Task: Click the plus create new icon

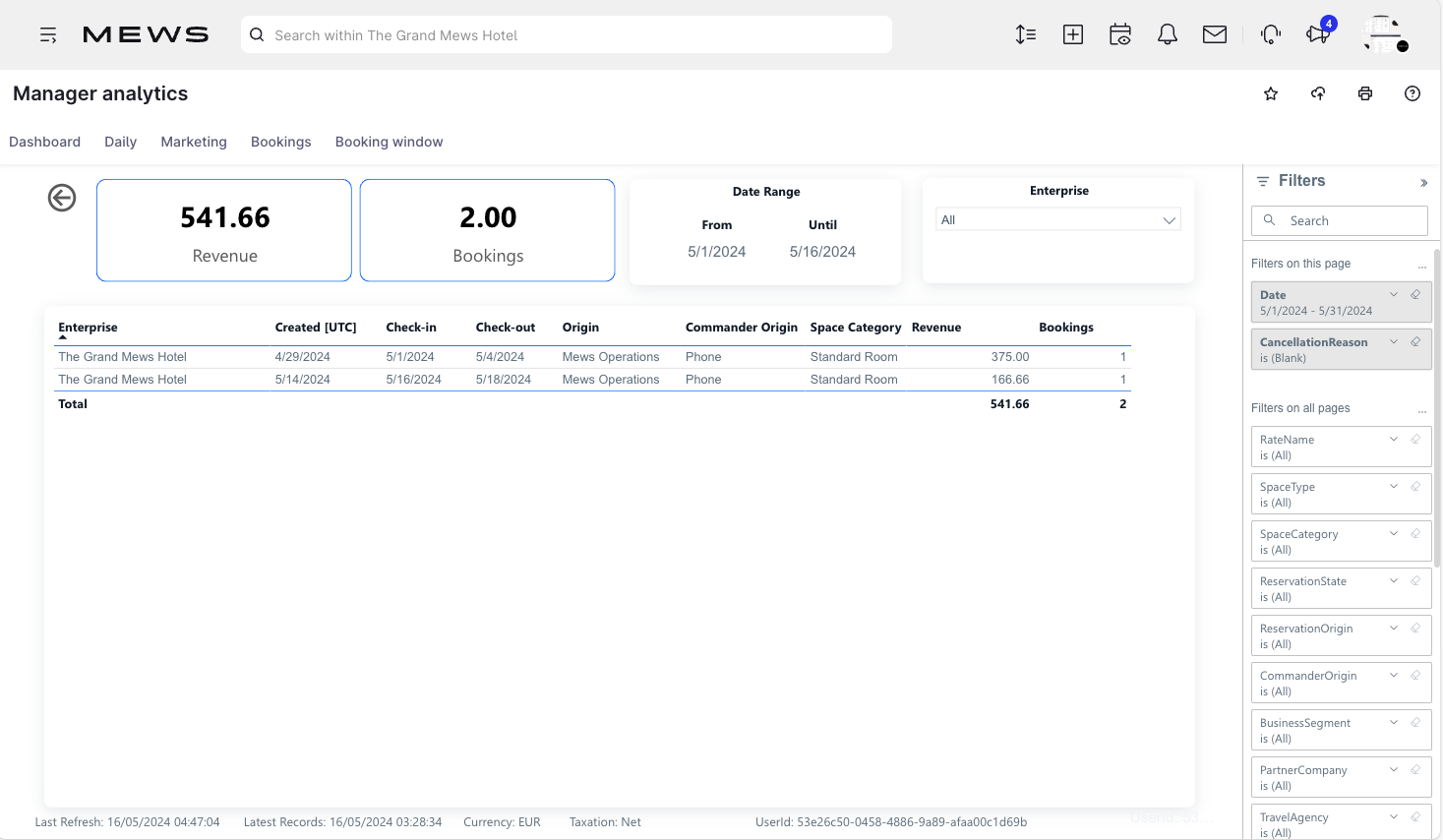Action: click(1073, 34)
